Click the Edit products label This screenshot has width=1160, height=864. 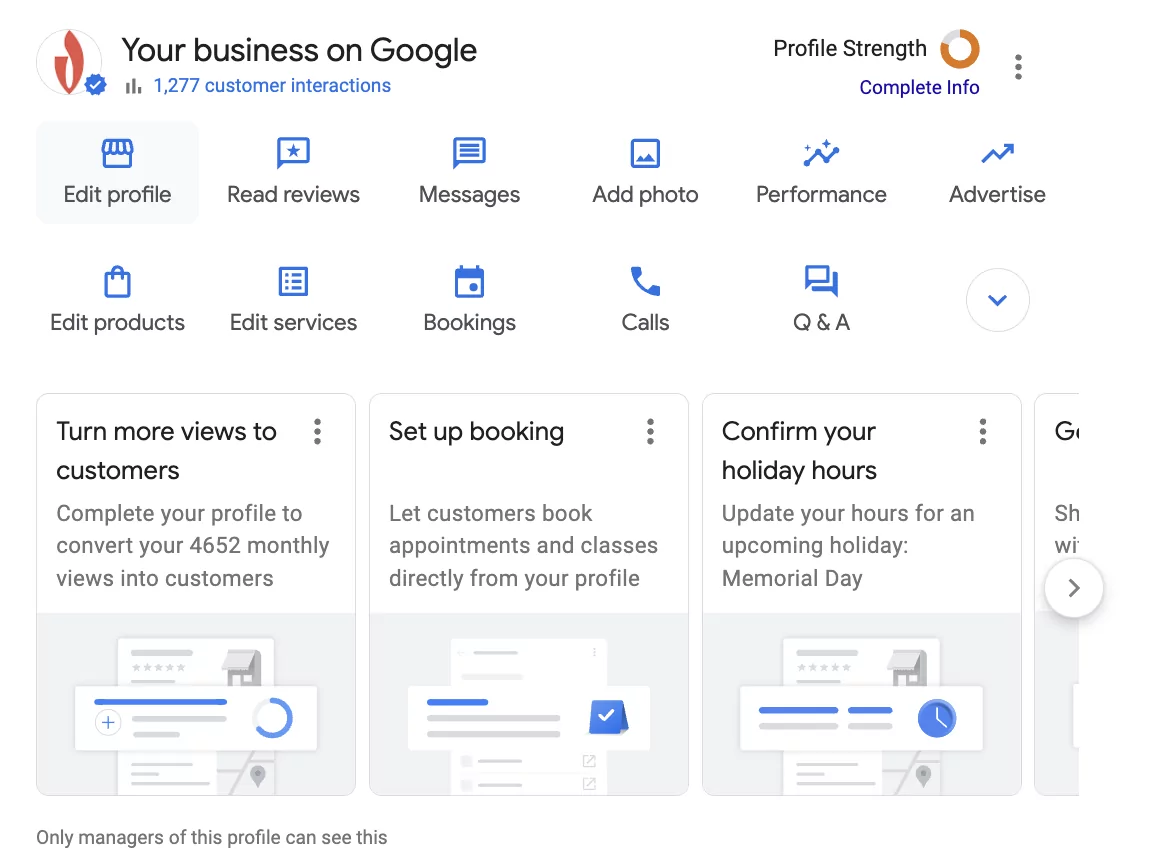coord(117,323)
